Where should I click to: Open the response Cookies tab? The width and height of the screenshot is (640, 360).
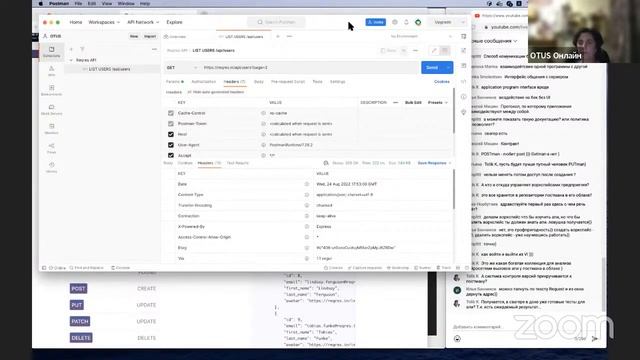pyautogui.click(x=185, y=163)
